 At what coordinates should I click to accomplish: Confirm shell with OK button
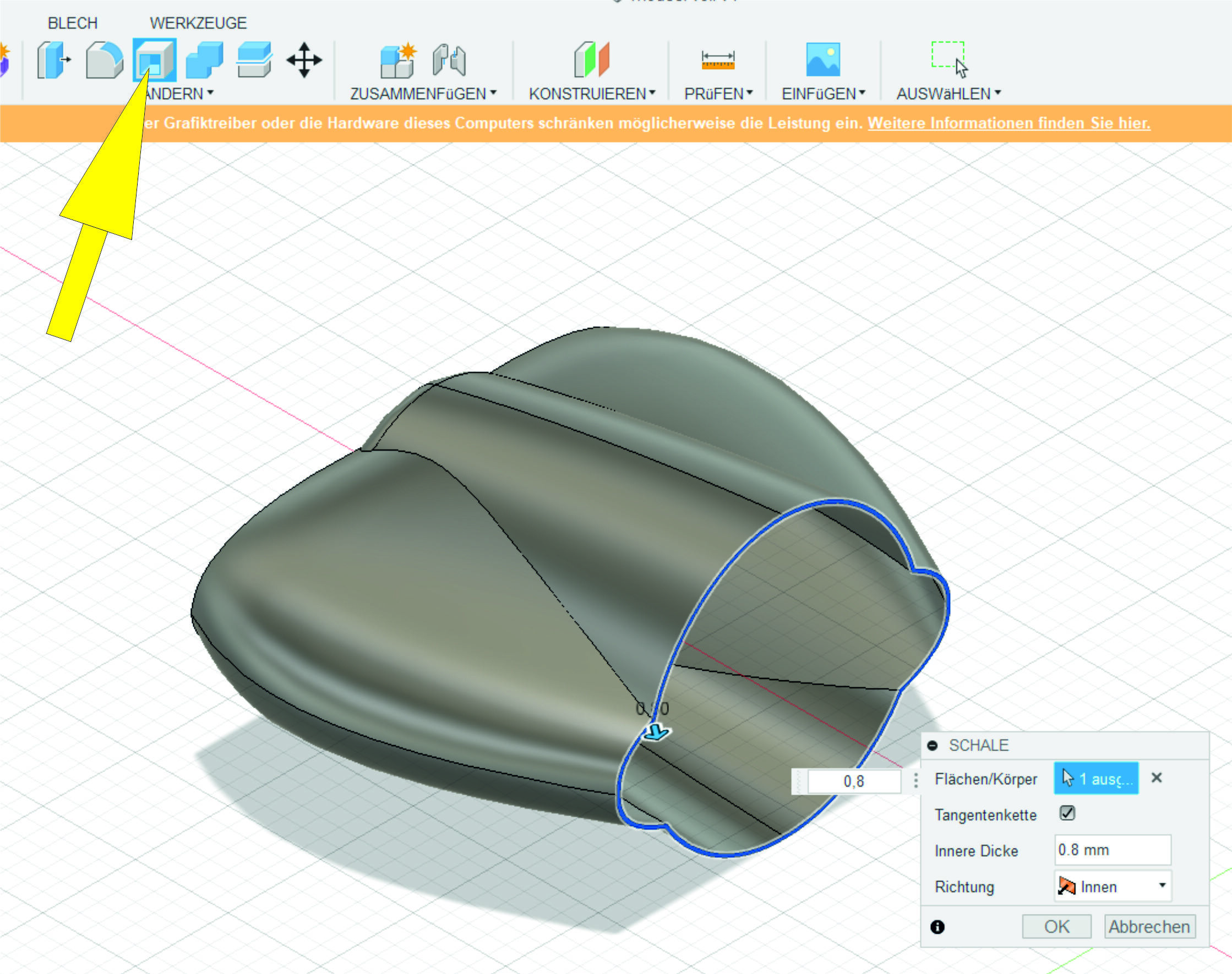(x=1056, y=927)
